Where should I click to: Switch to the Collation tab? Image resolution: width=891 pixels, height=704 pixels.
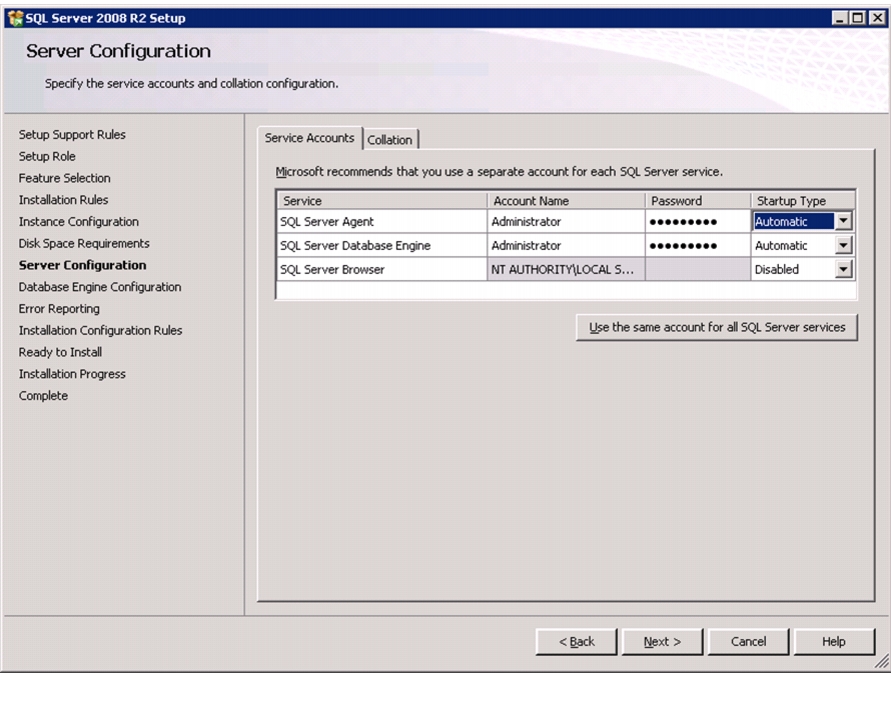point(390,140)
